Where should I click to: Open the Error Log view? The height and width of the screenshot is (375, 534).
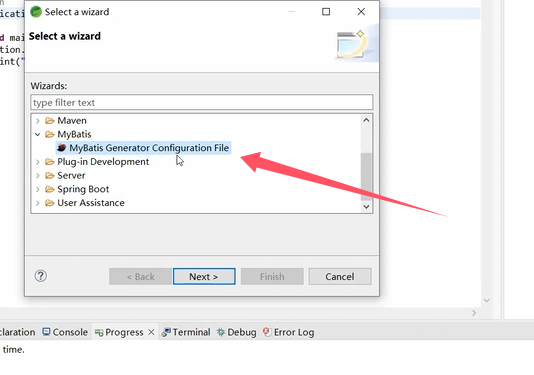288,332
